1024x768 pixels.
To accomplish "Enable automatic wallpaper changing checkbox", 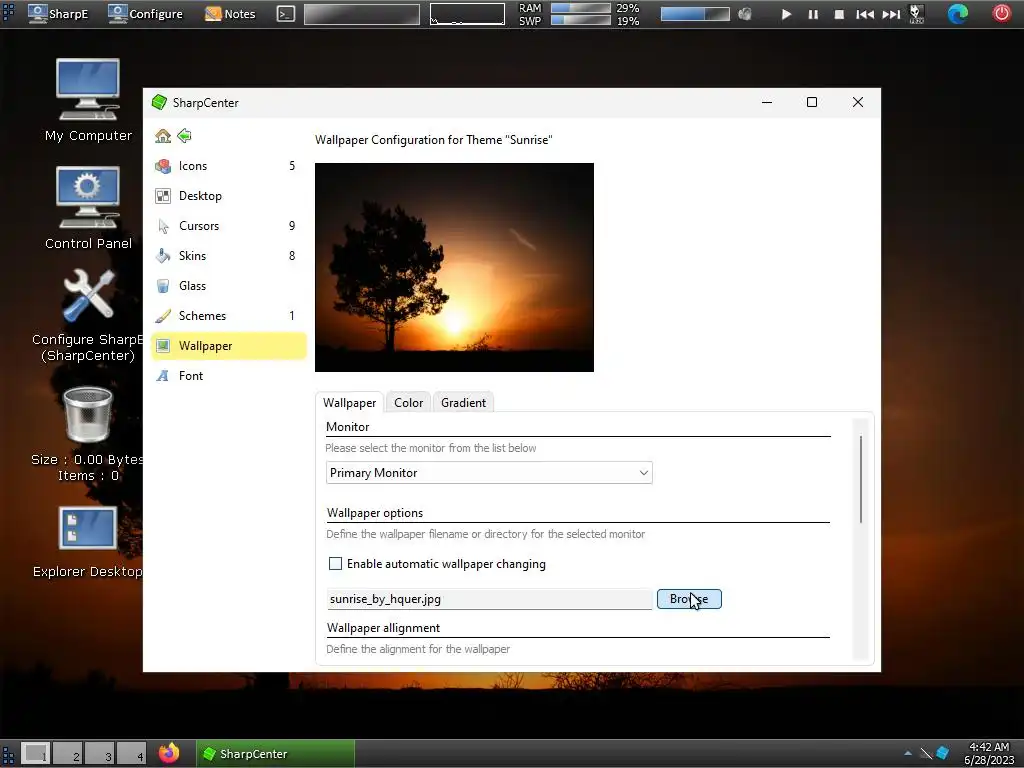I will (335, 564).
